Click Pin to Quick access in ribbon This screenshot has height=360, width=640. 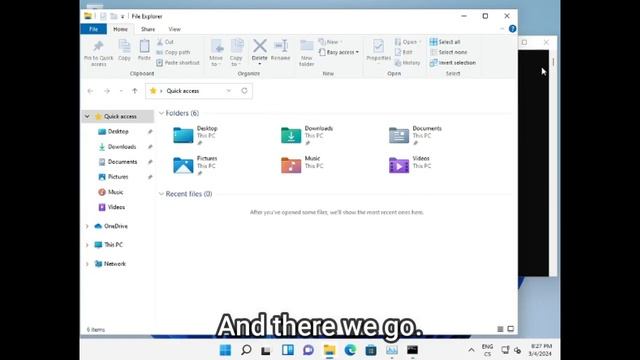98,53
